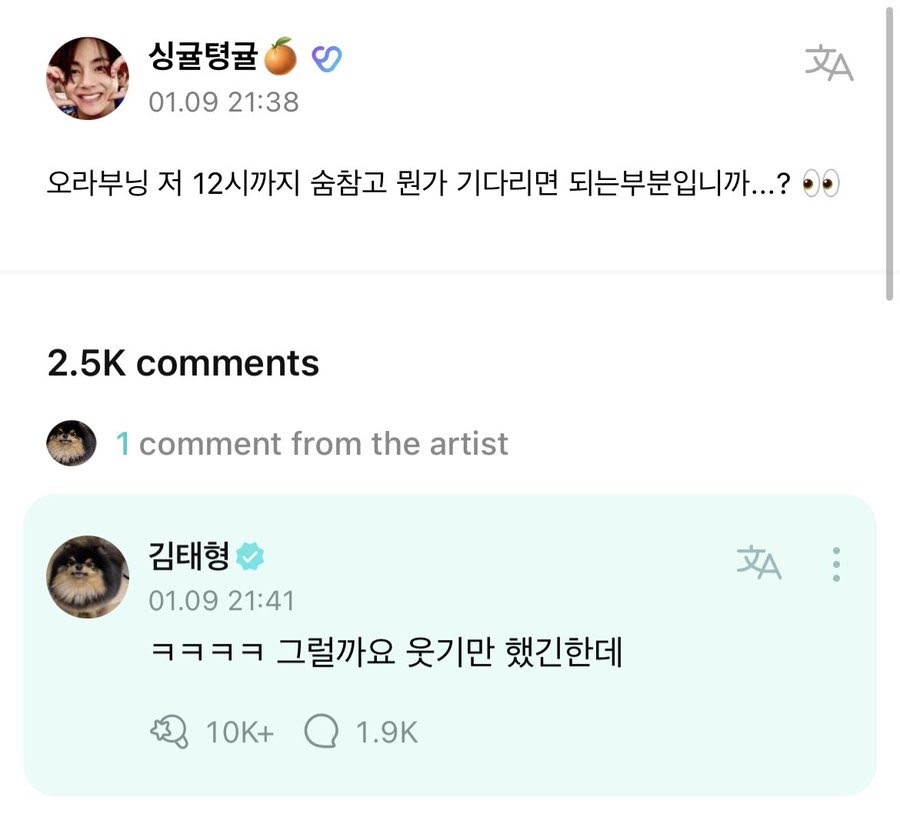Click the "2.5K comments" heading
900x827 pixels.
coord(183,363)
